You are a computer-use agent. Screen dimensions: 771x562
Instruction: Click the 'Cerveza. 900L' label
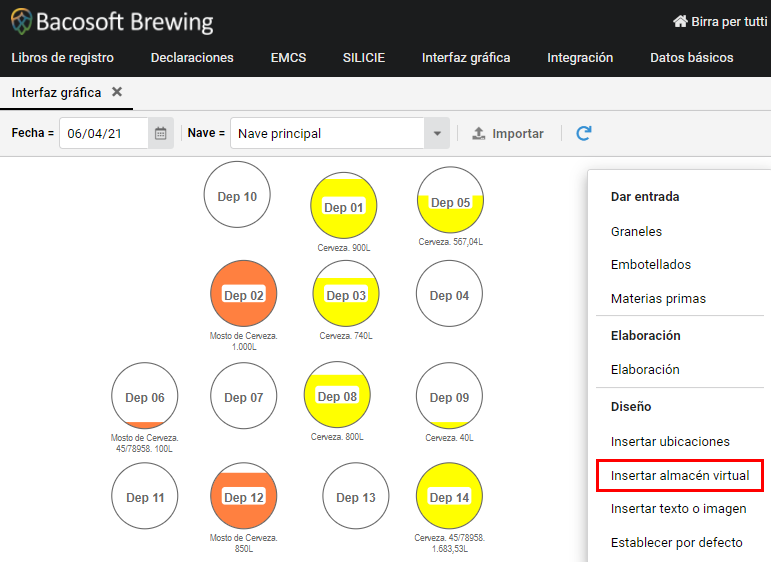point(344,248)
